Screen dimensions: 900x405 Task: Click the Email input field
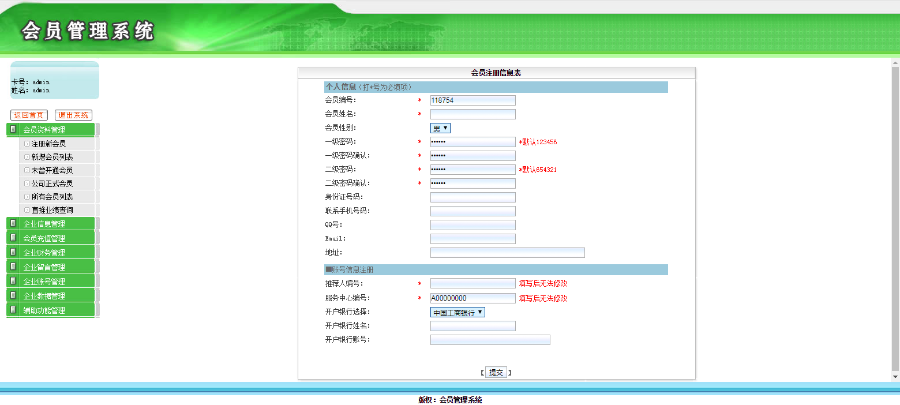click(x=473, y=239)
